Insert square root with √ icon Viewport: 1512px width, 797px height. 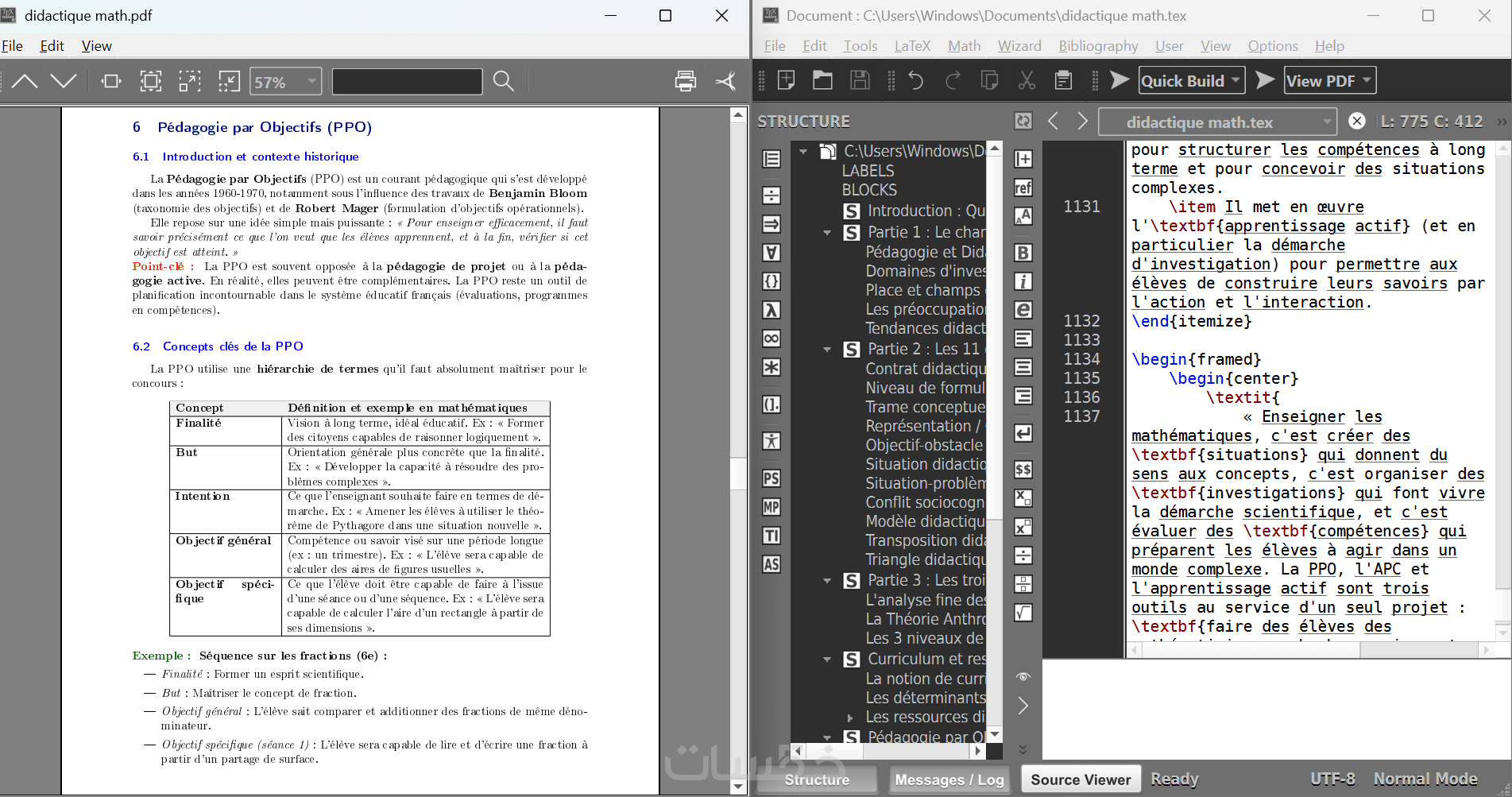coord(1023,613)
